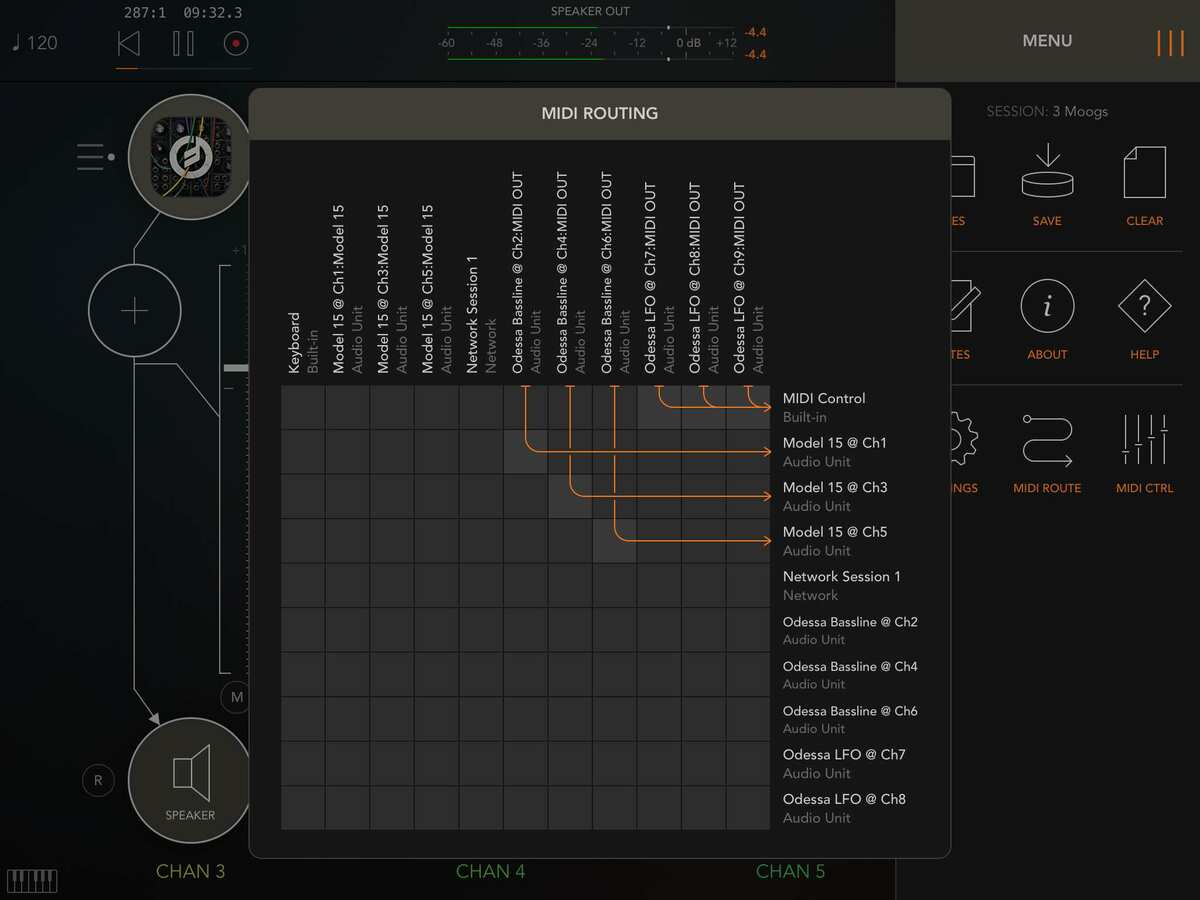Toggle the M mute button on the channel

tap(236, 697)
